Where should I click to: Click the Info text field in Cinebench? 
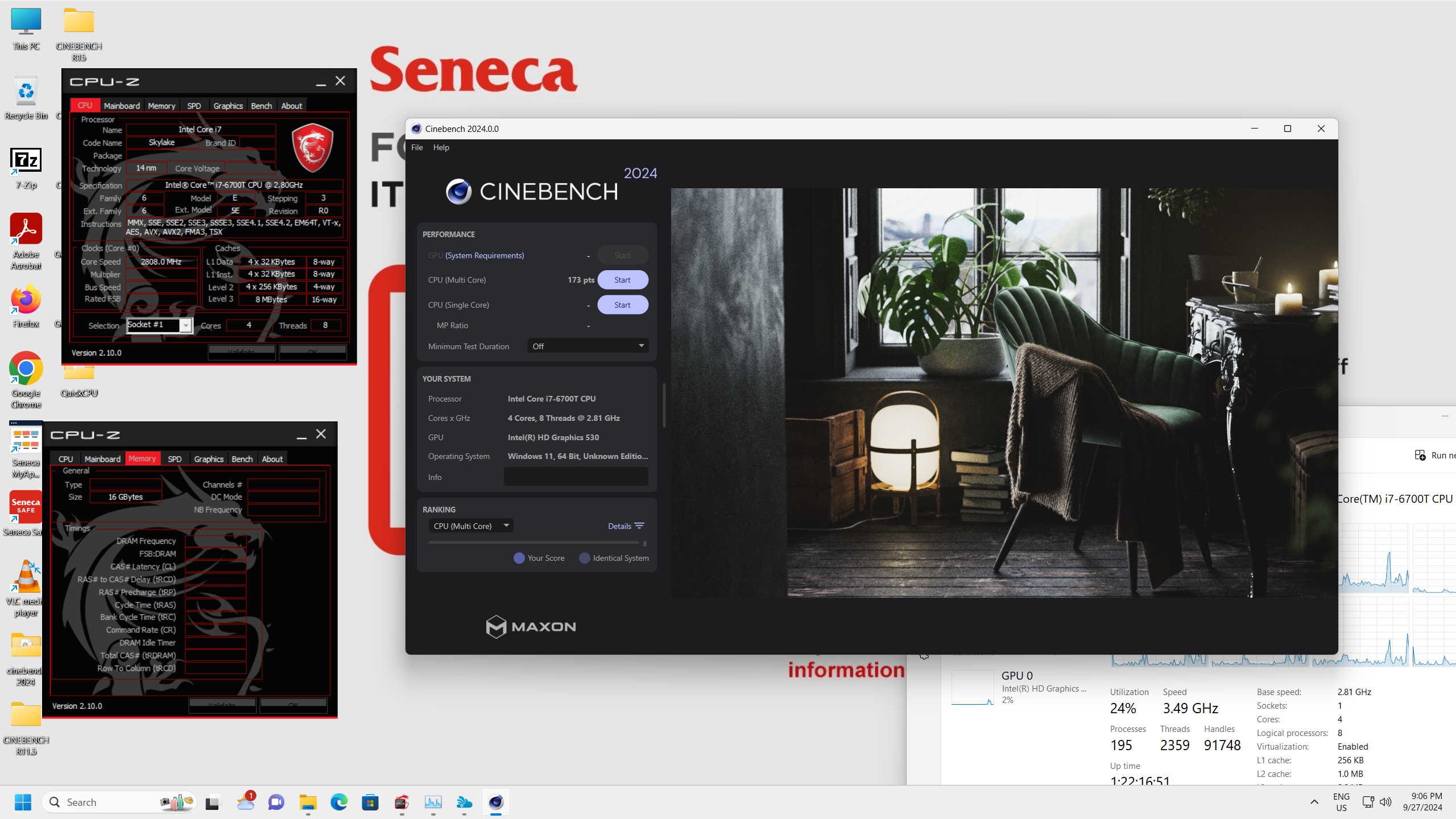pos(576,477)
